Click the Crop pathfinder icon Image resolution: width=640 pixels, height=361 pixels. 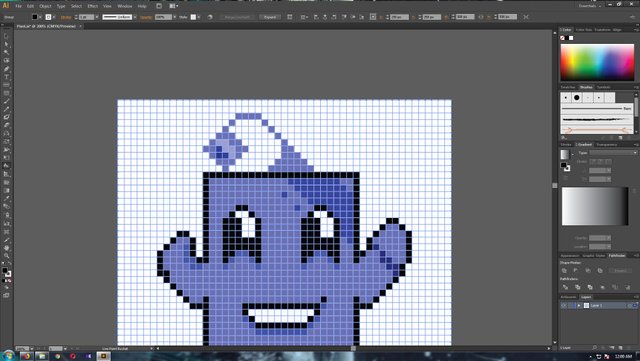click(602, 287)
